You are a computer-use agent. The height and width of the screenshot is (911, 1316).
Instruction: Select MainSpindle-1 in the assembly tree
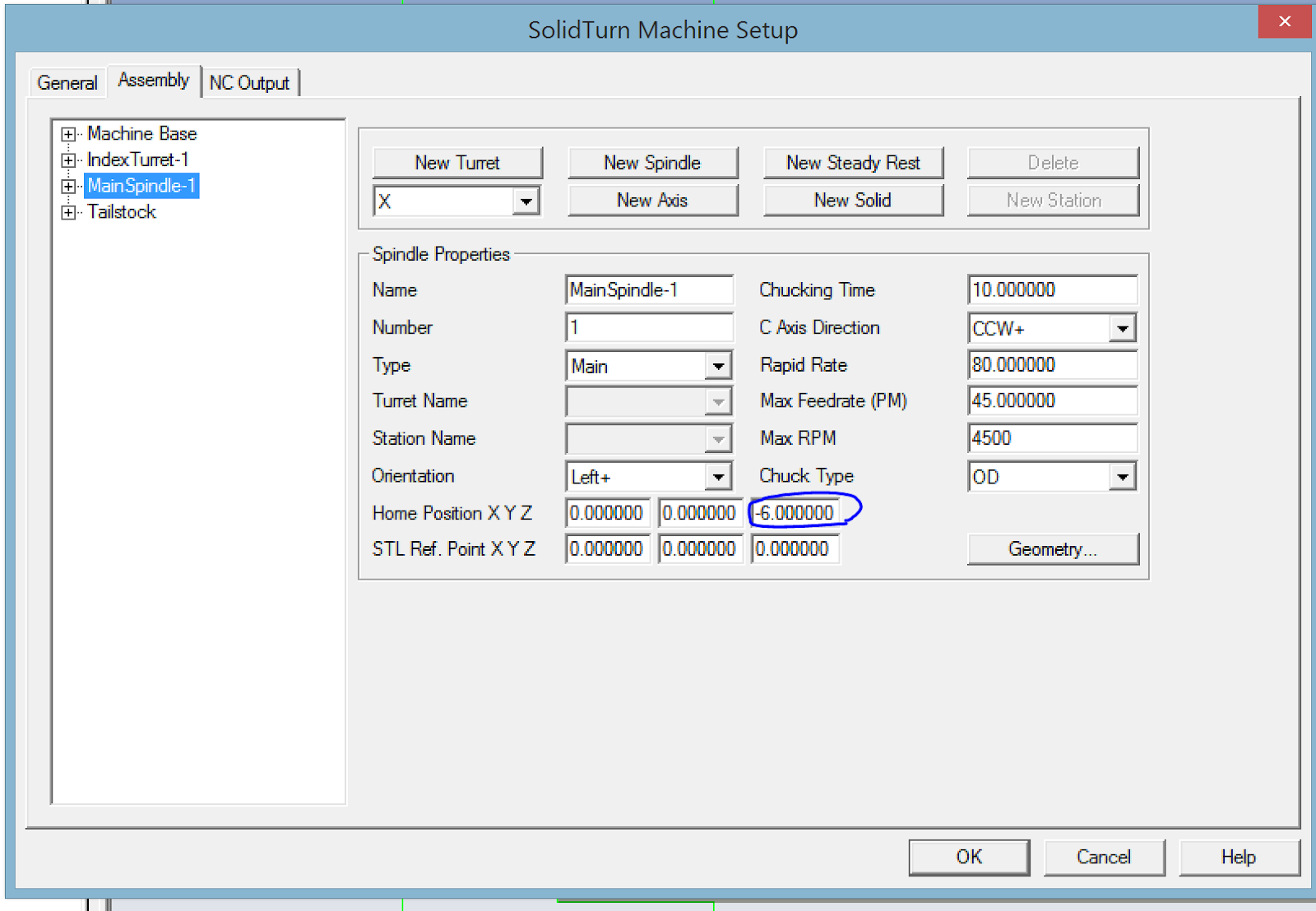[x=141, y=186]
